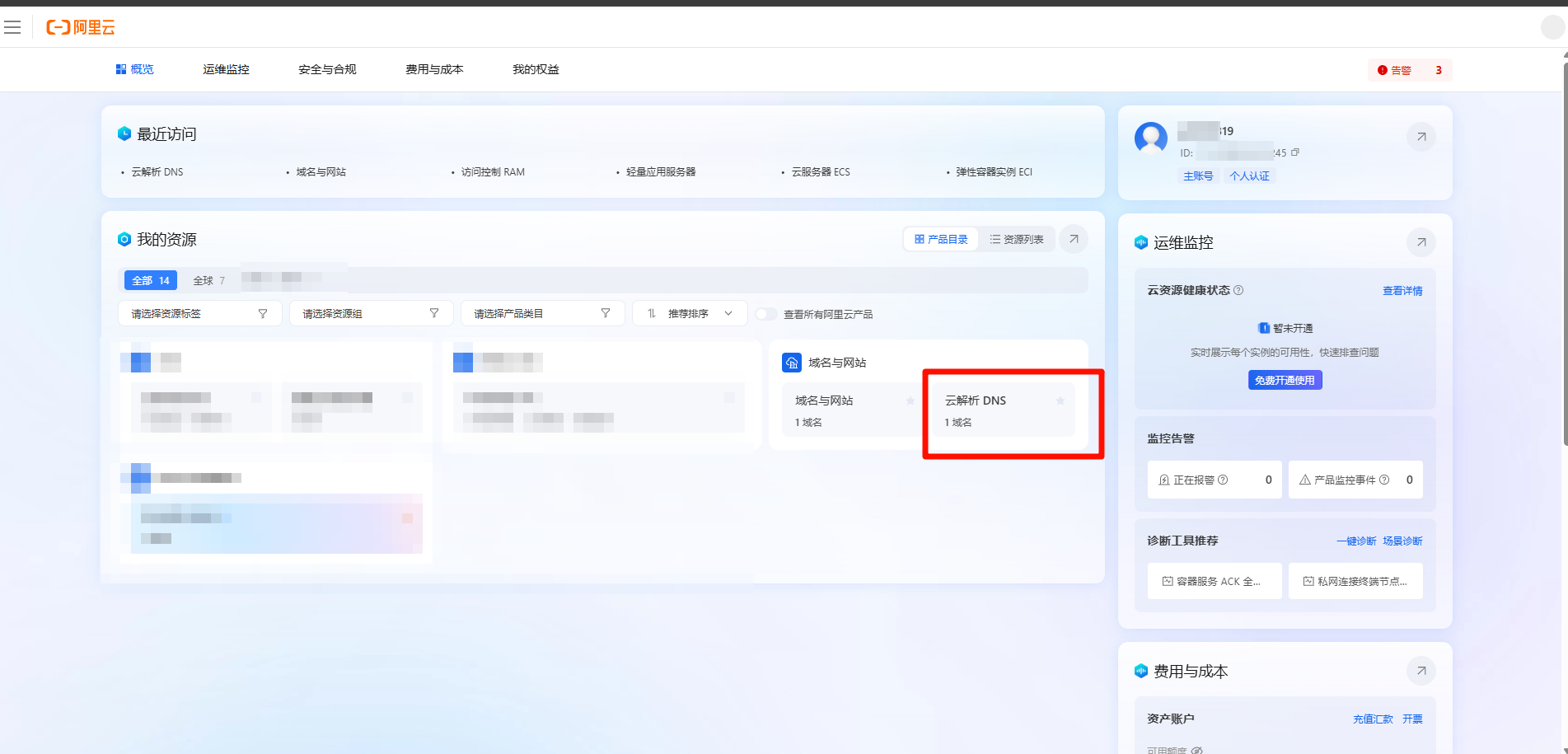Toggle 查看所有阿里云产品 switch
Image resolution: width=1568 pixels, height=754 pixels.
pos(766,314)
